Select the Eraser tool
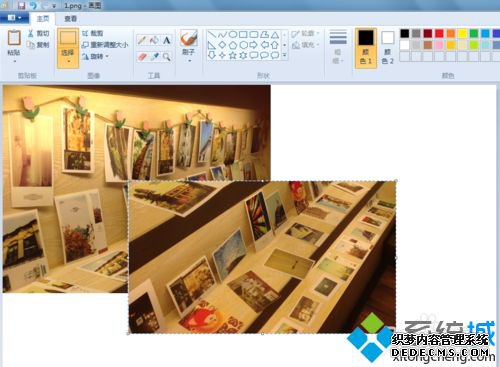The image size is (500, 367). [142, 57]
